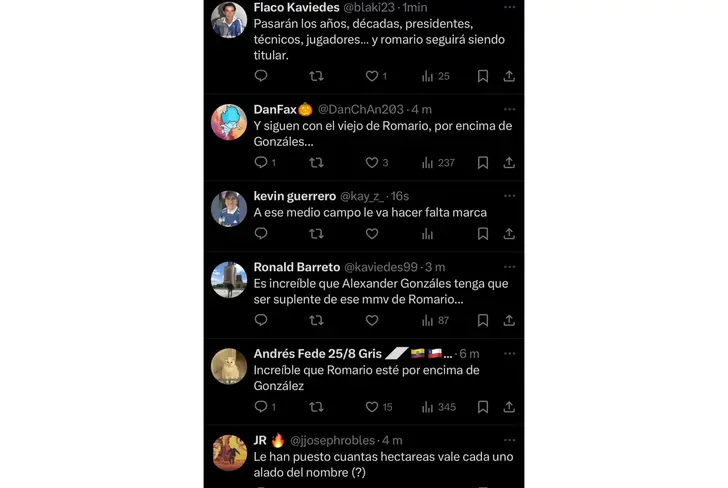This screenshot has width=728, height=488.
Task: Bookmark Ronald Barreto's tweet
Action: pyautogui.click(x=483, y=321)
